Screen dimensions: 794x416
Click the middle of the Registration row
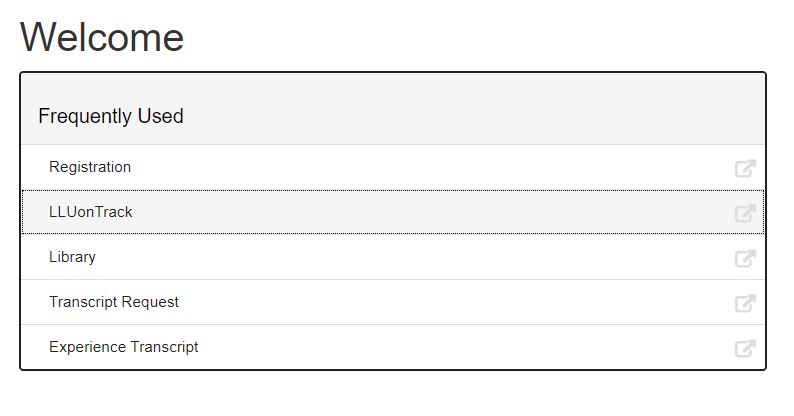392,167
